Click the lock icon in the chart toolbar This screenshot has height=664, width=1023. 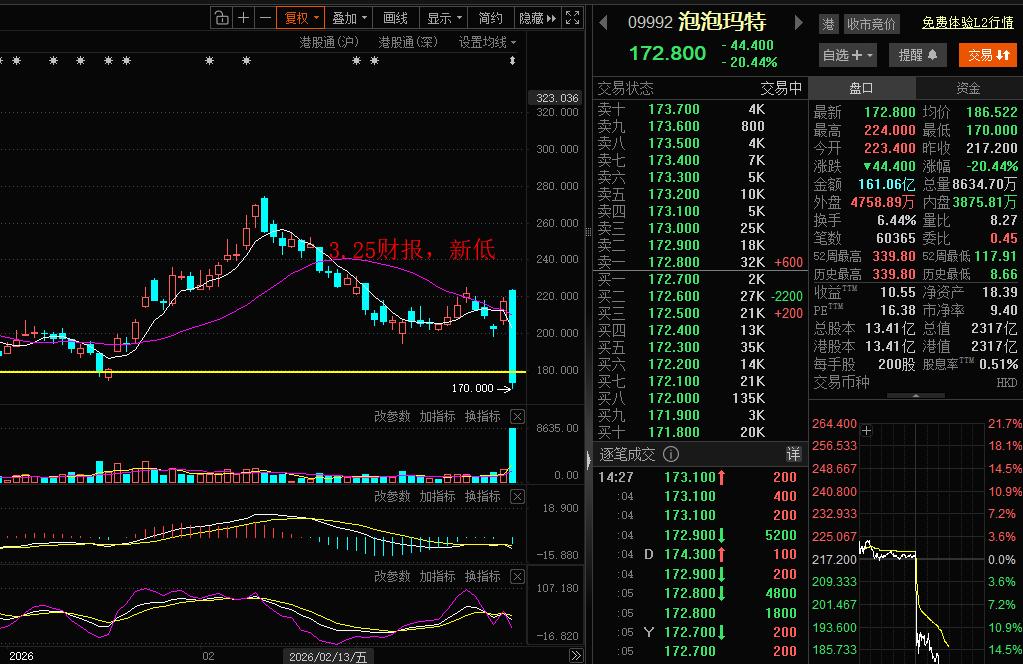(219, 17)
